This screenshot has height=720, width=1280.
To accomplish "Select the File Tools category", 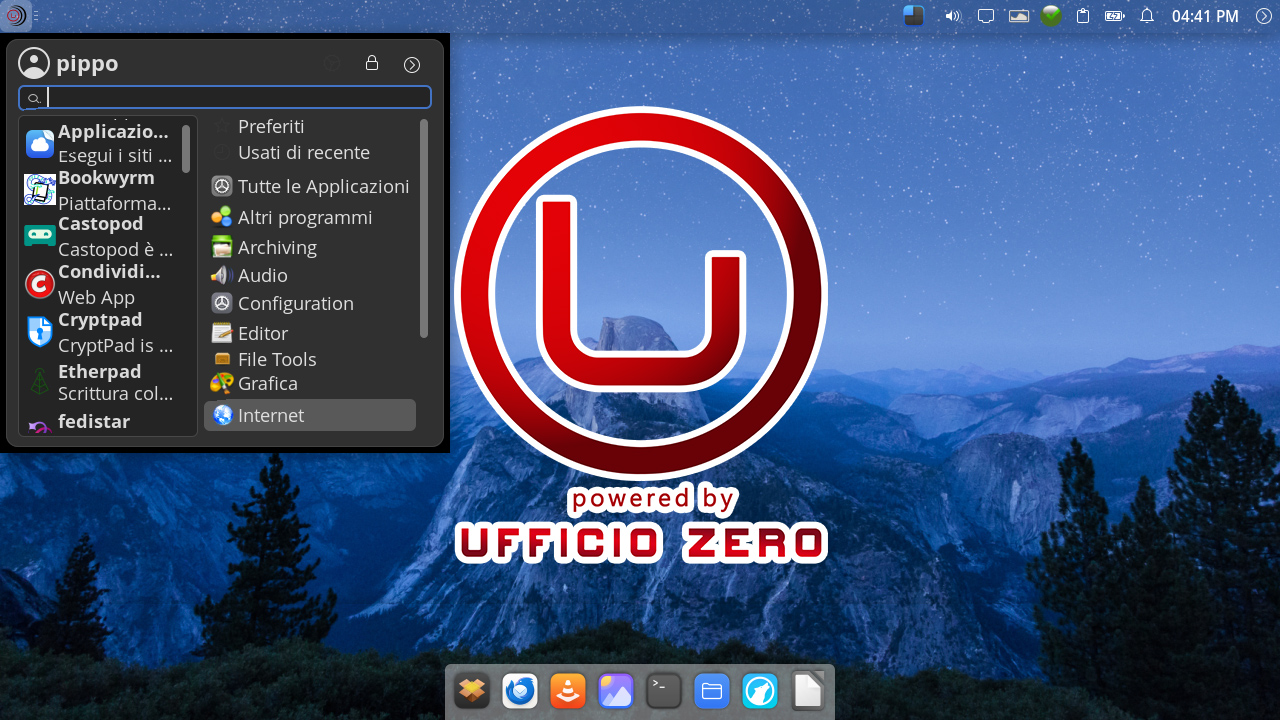I will click(x=310, y=360).
